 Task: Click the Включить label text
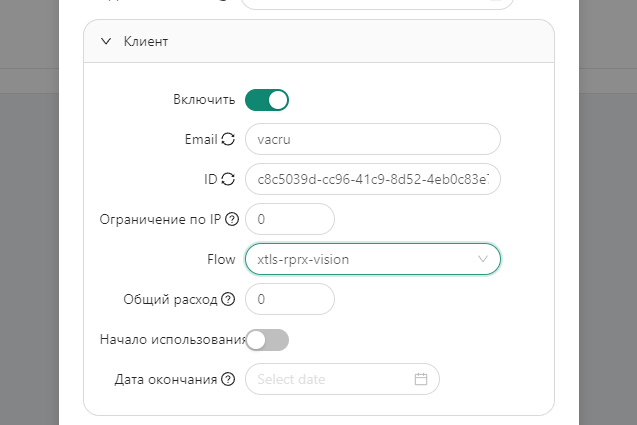(204, 100)
